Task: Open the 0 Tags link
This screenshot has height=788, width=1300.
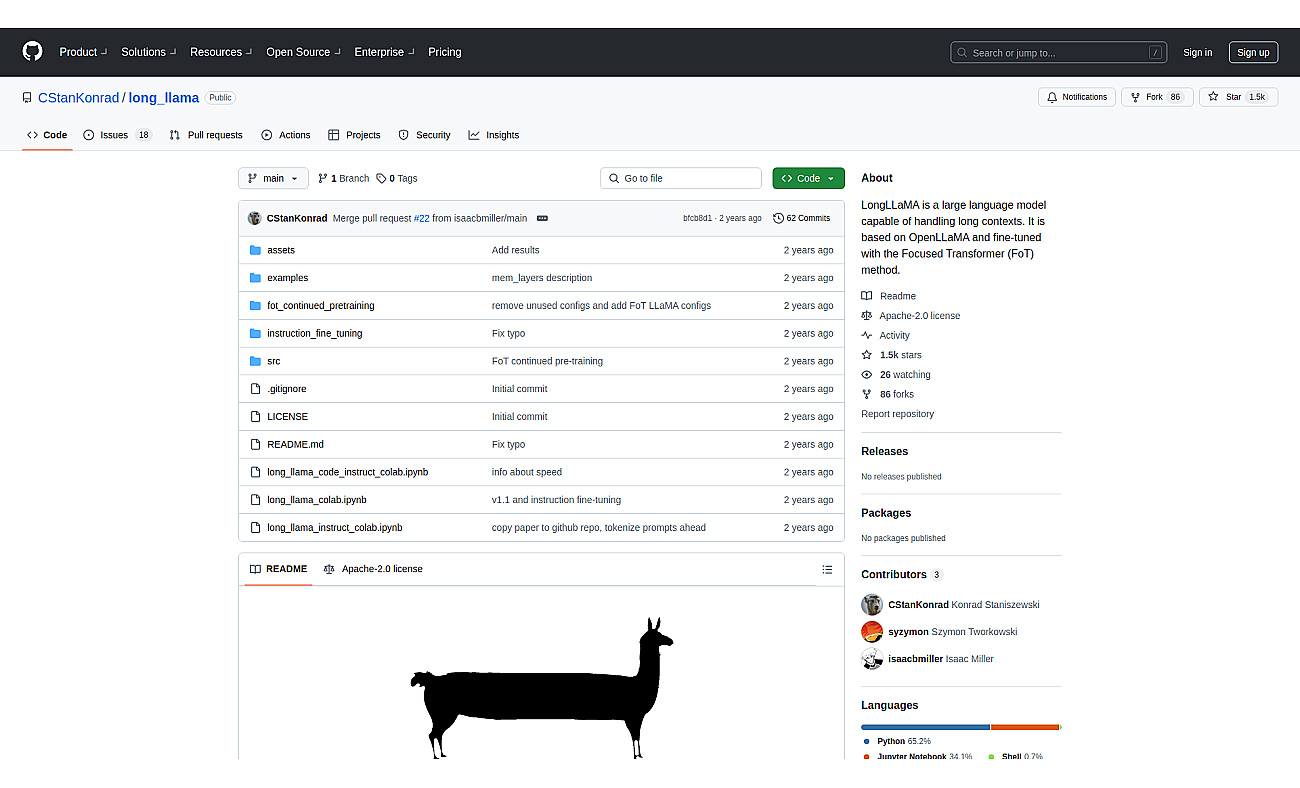Action: 397,178
